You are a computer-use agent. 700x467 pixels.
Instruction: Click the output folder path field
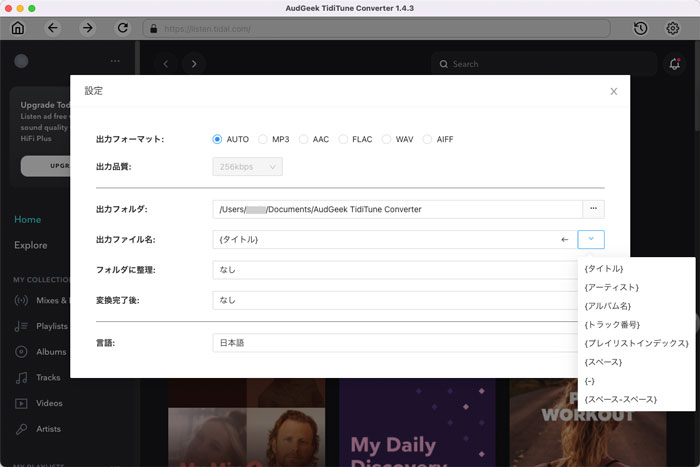click(397, 209)
